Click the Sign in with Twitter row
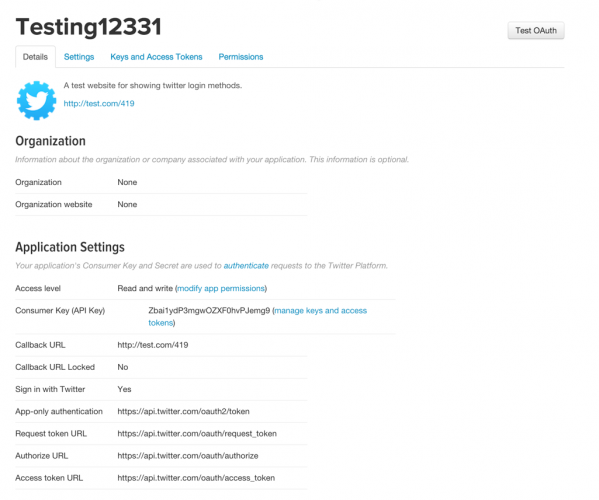Screen dimensions: 599x500 [x=161, y=389]
